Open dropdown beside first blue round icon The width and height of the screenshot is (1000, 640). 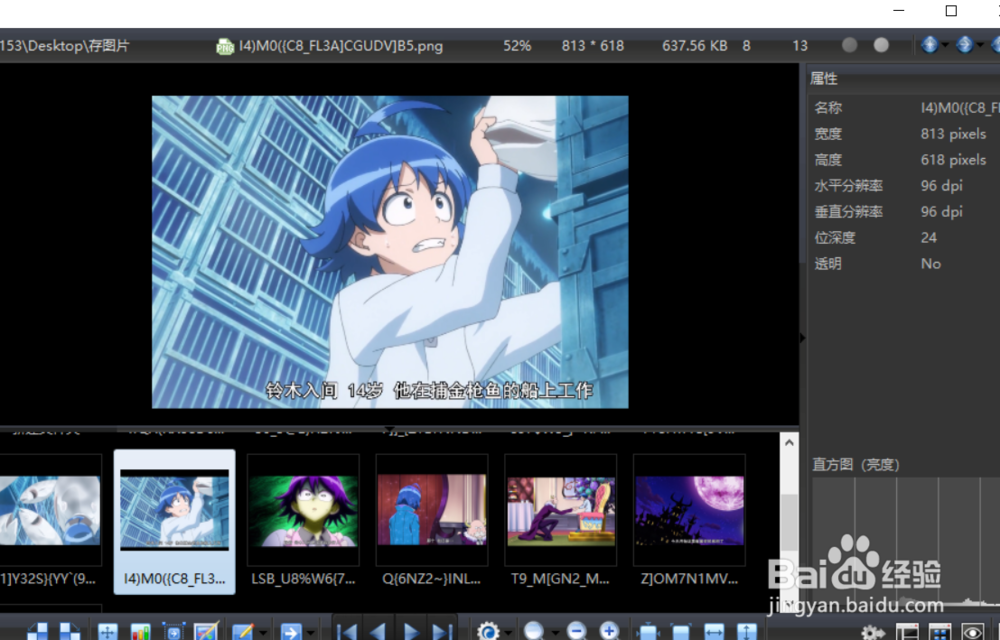(945, 45)
